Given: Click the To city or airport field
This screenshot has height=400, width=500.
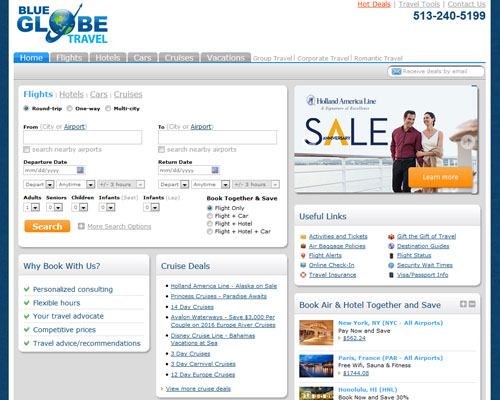Looking at the screenshot, I should (217, 137).
